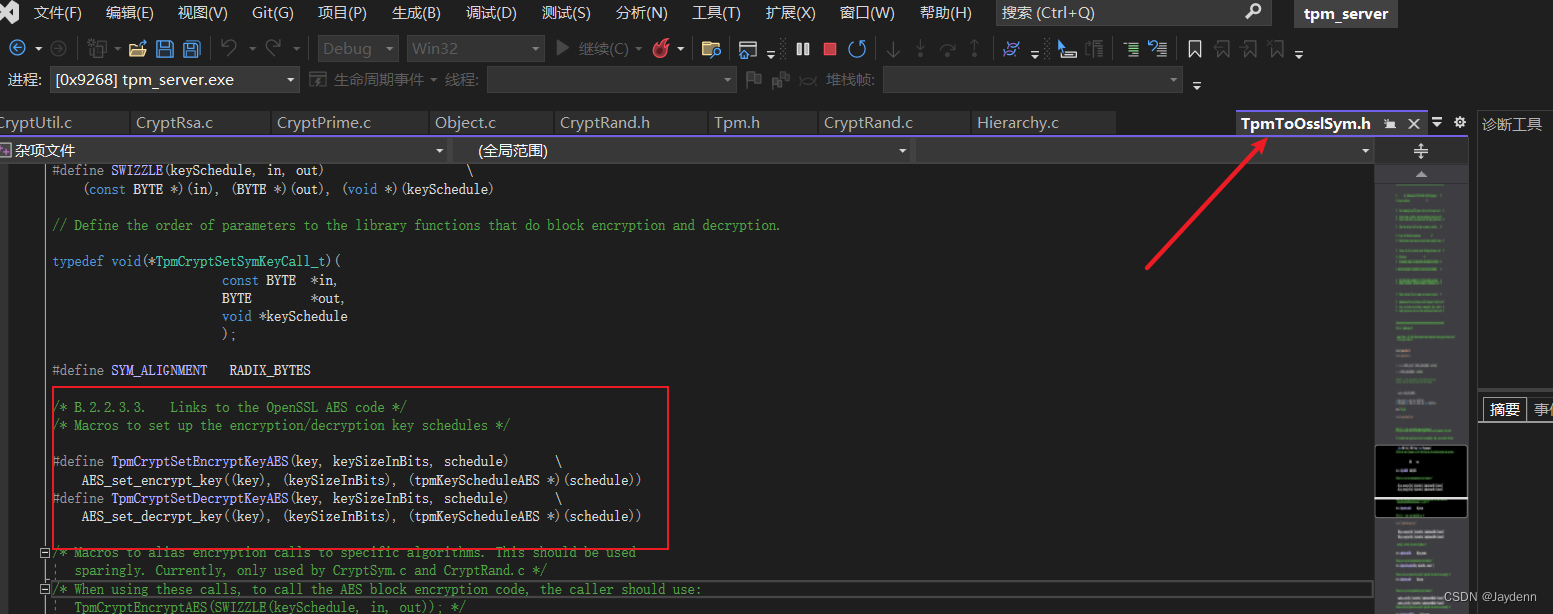The width and height of the screenshot is (1553, 614).
Task: Open the Debug configuration dropdown
Action: [x=360, y=48]
